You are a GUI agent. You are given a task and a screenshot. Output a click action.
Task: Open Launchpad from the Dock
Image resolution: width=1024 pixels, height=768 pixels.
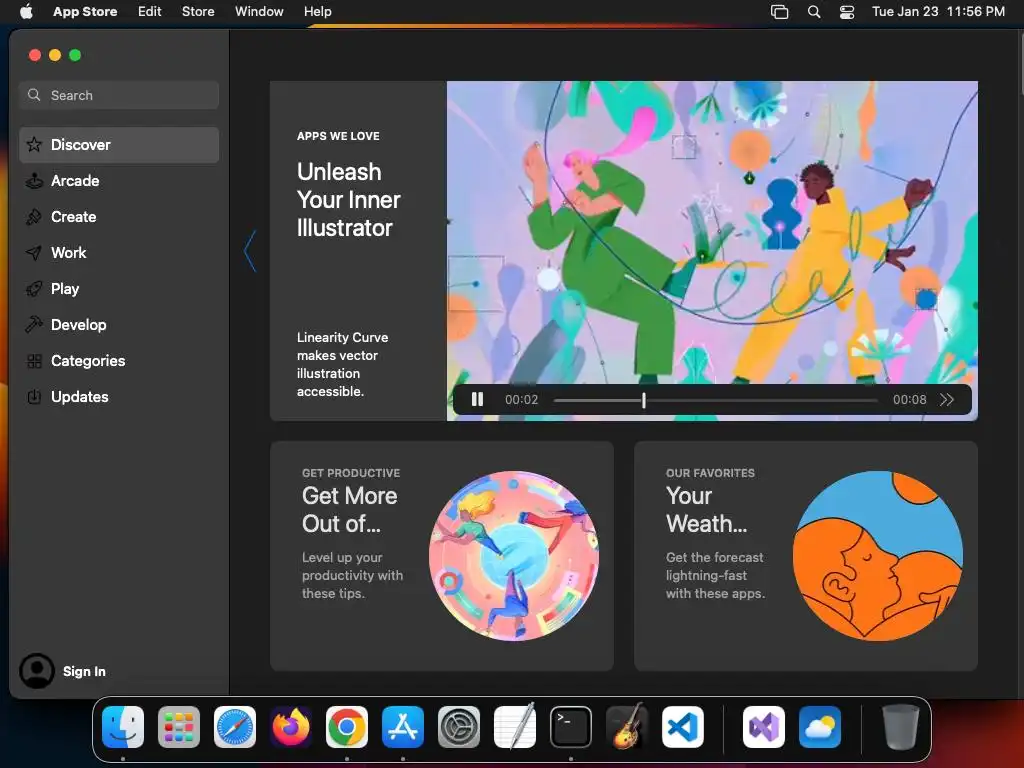click(x=179, y=727)
